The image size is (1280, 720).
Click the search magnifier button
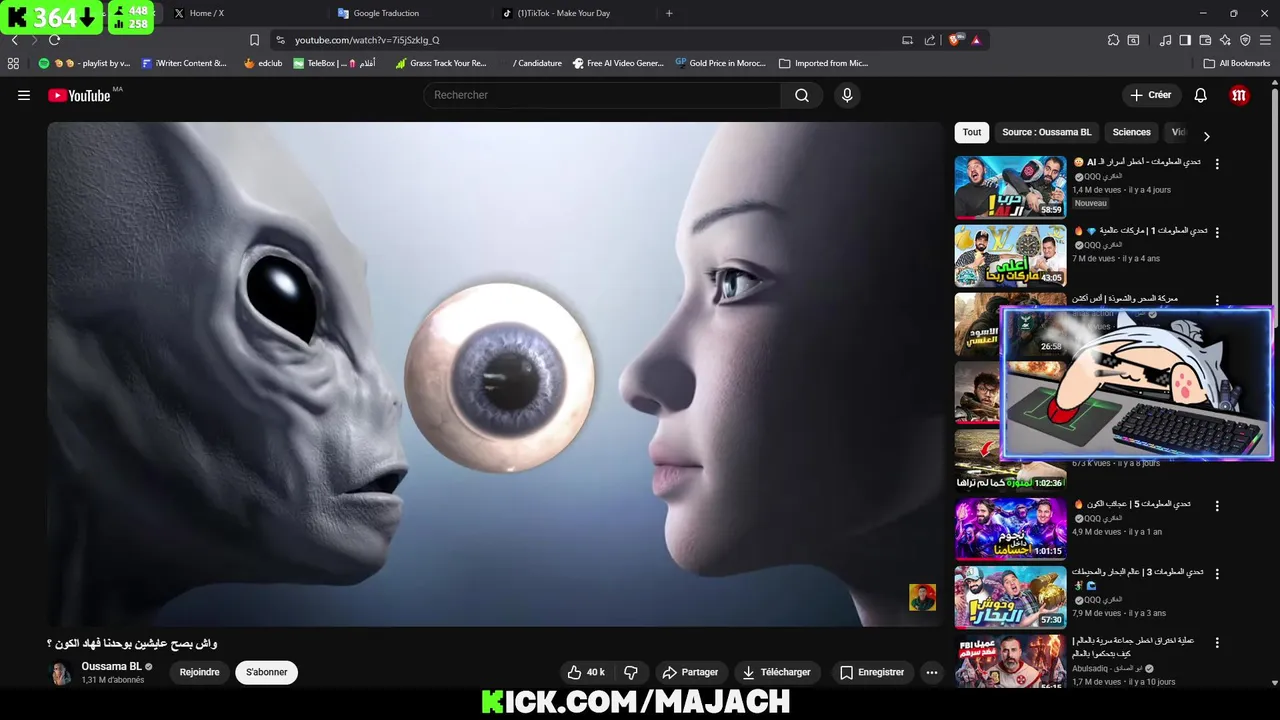[x=802, y=95]
